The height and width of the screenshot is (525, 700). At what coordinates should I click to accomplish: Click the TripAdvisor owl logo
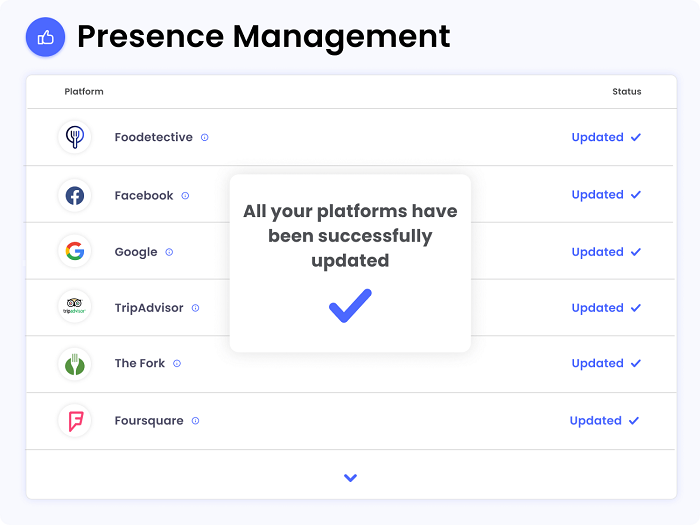(x=75, y=308)
